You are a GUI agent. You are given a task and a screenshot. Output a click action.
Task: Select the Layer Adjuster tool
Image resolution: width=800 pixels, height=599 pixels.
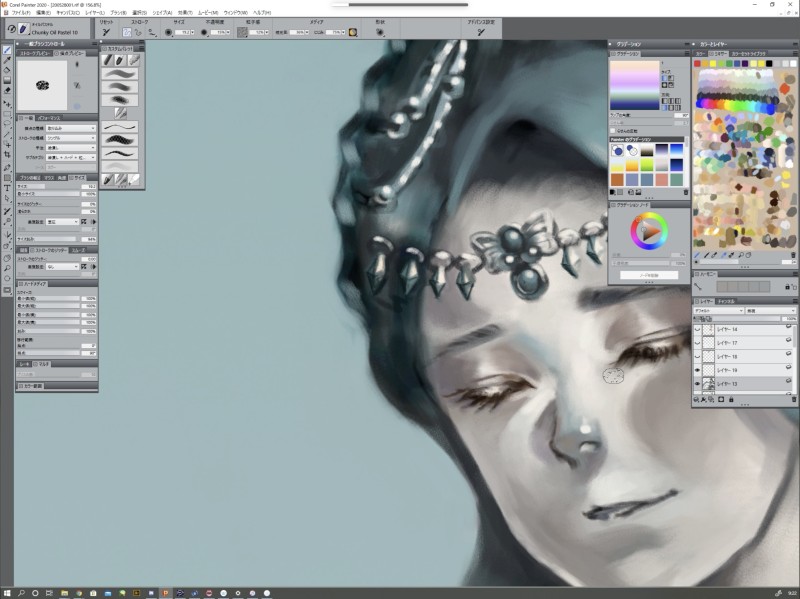(7, 104)
